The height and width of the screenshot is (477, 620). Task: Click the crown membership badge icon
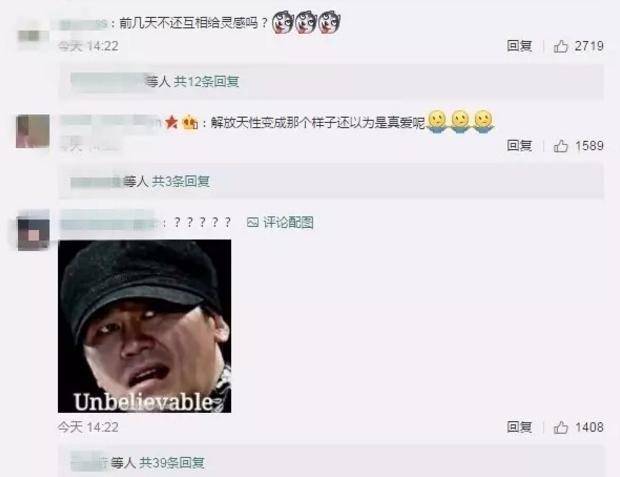pos(190,123)
